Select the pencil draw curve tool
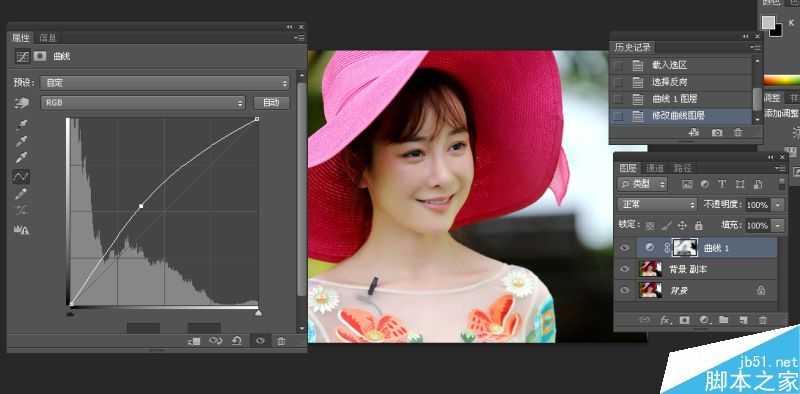Image resolution: width=800 pixels, height=394 pixels. pyautogui.click(x=21, y=193)
